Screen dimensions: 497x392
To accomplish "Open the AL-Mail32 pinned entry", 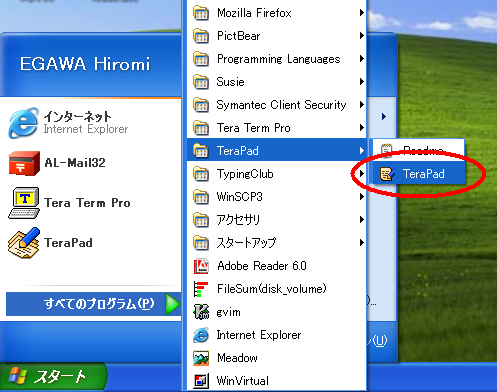I will tap(91, 163).
